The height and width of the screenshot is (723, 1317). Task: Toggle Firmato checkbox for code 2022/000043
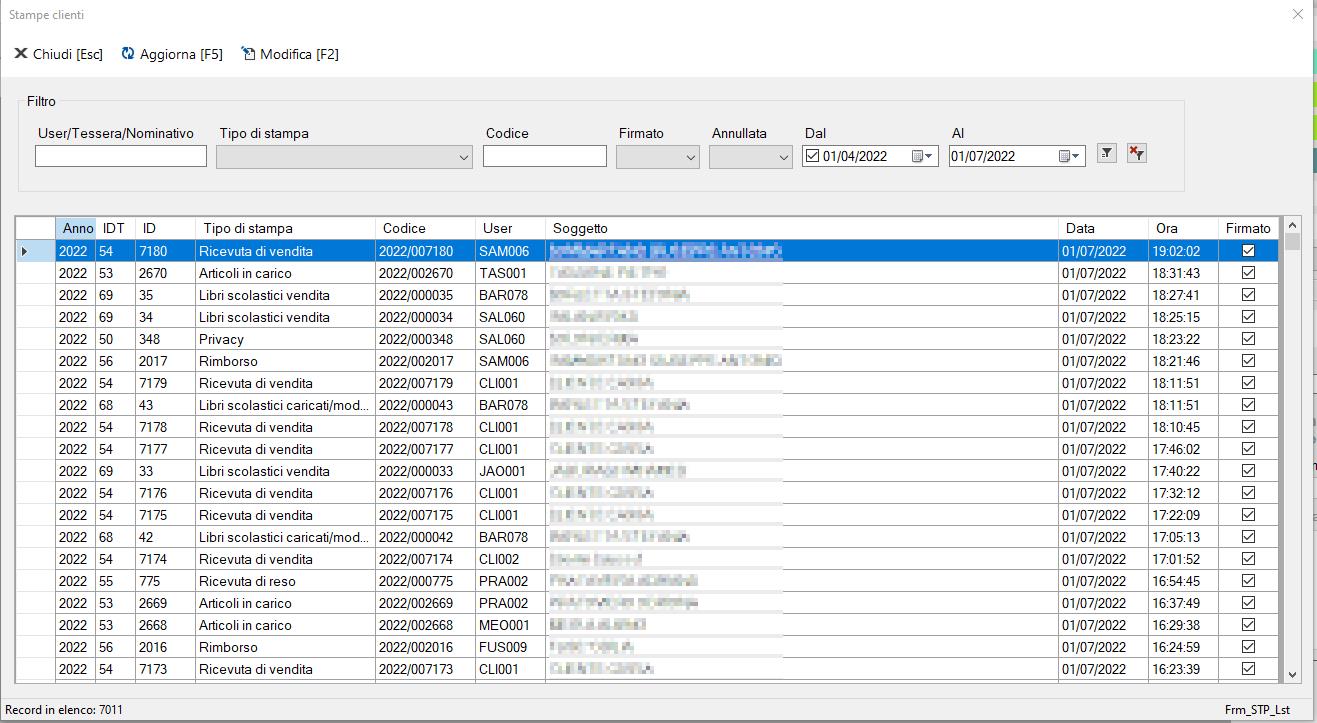coord(1248,405)
